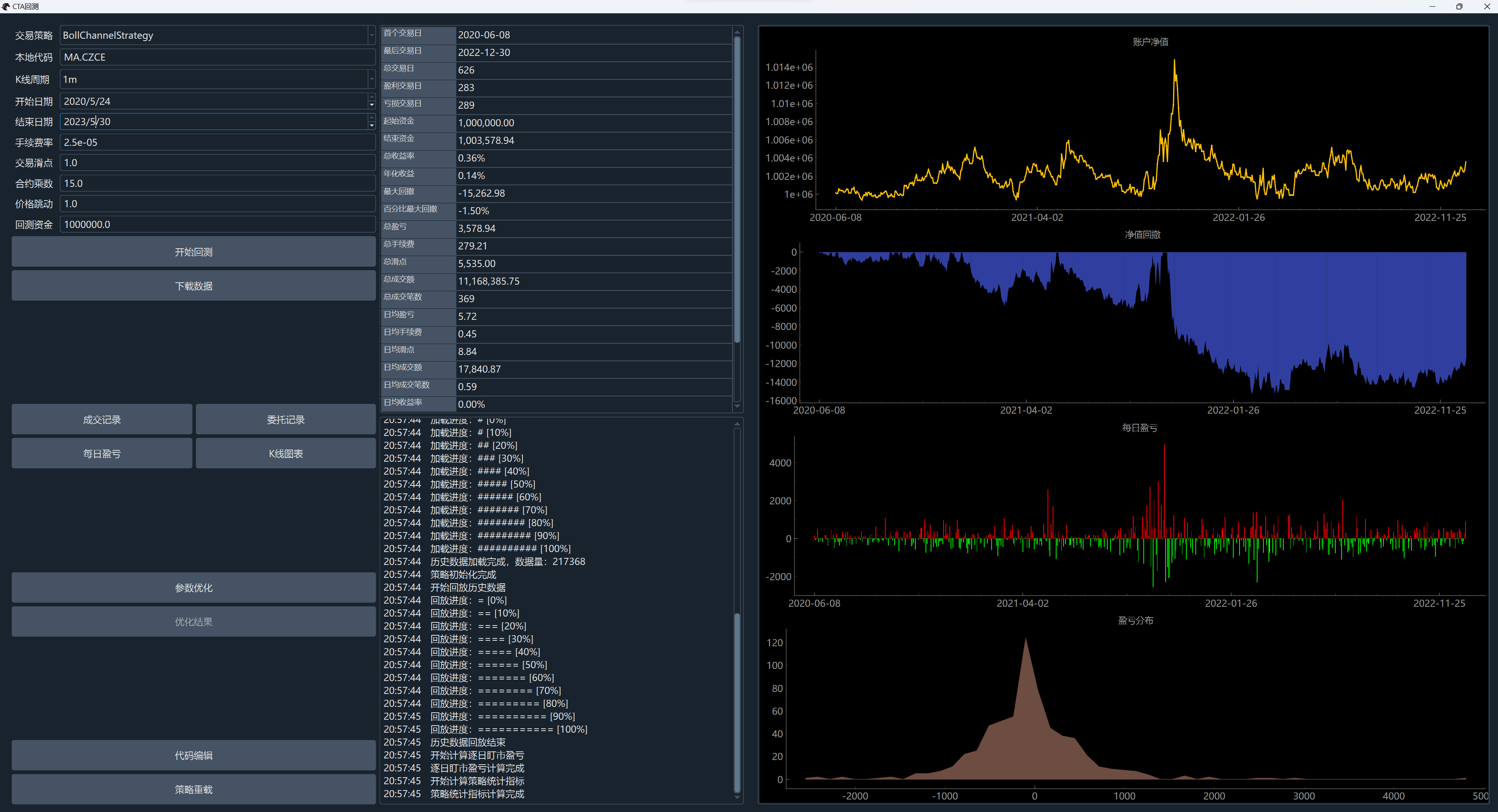
Task: Select the 总盈亏 value 3,578.94
Action: (x=476, y=228)
